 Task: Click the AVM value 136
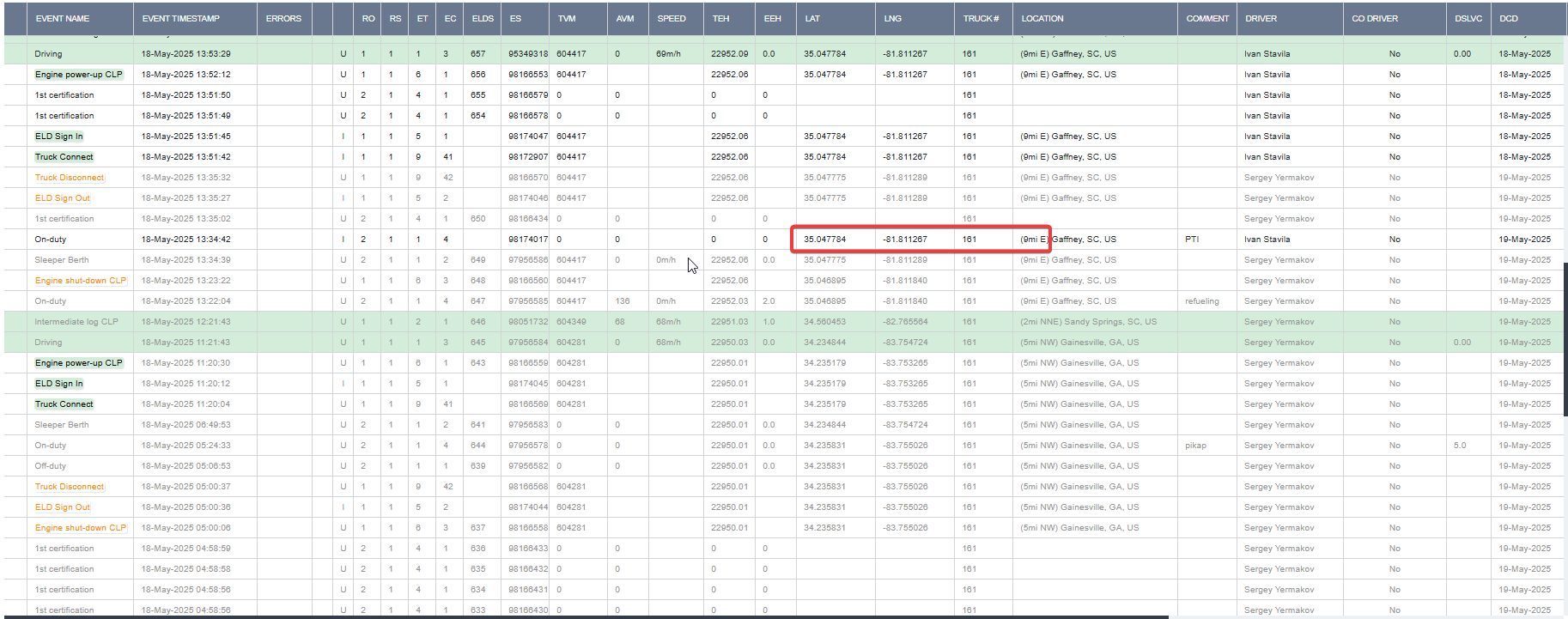[x=623, y=301]
